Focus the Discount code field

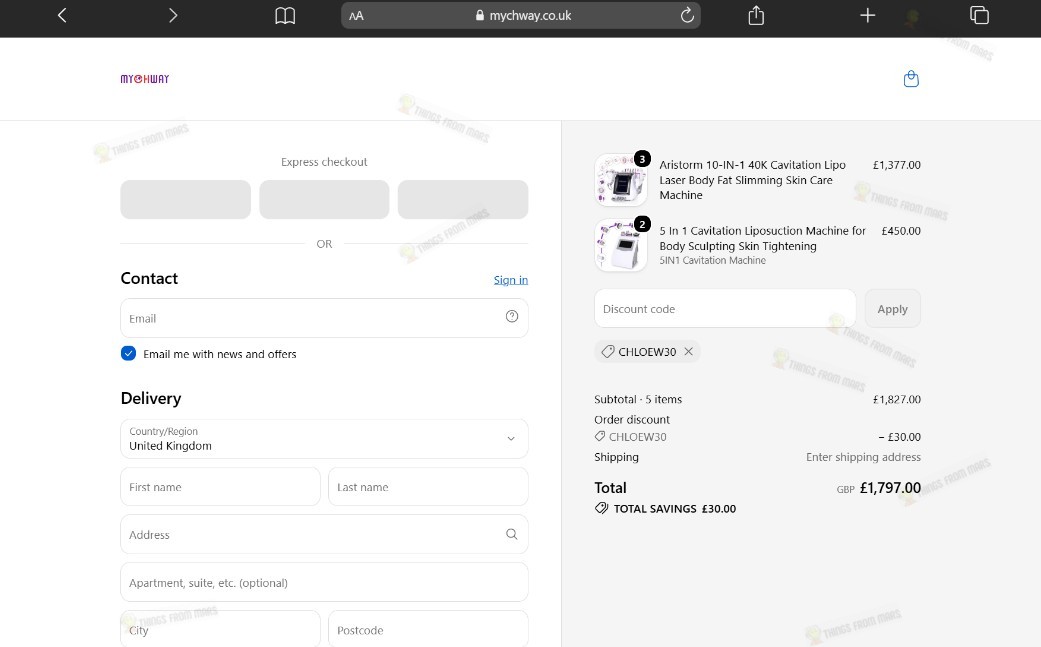click(725, 309)
